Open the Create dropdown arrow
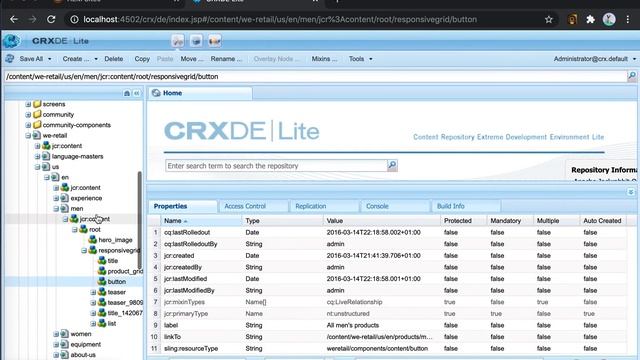Image resolution: width=640 pixels, height=360 pixels. [96, 59]
